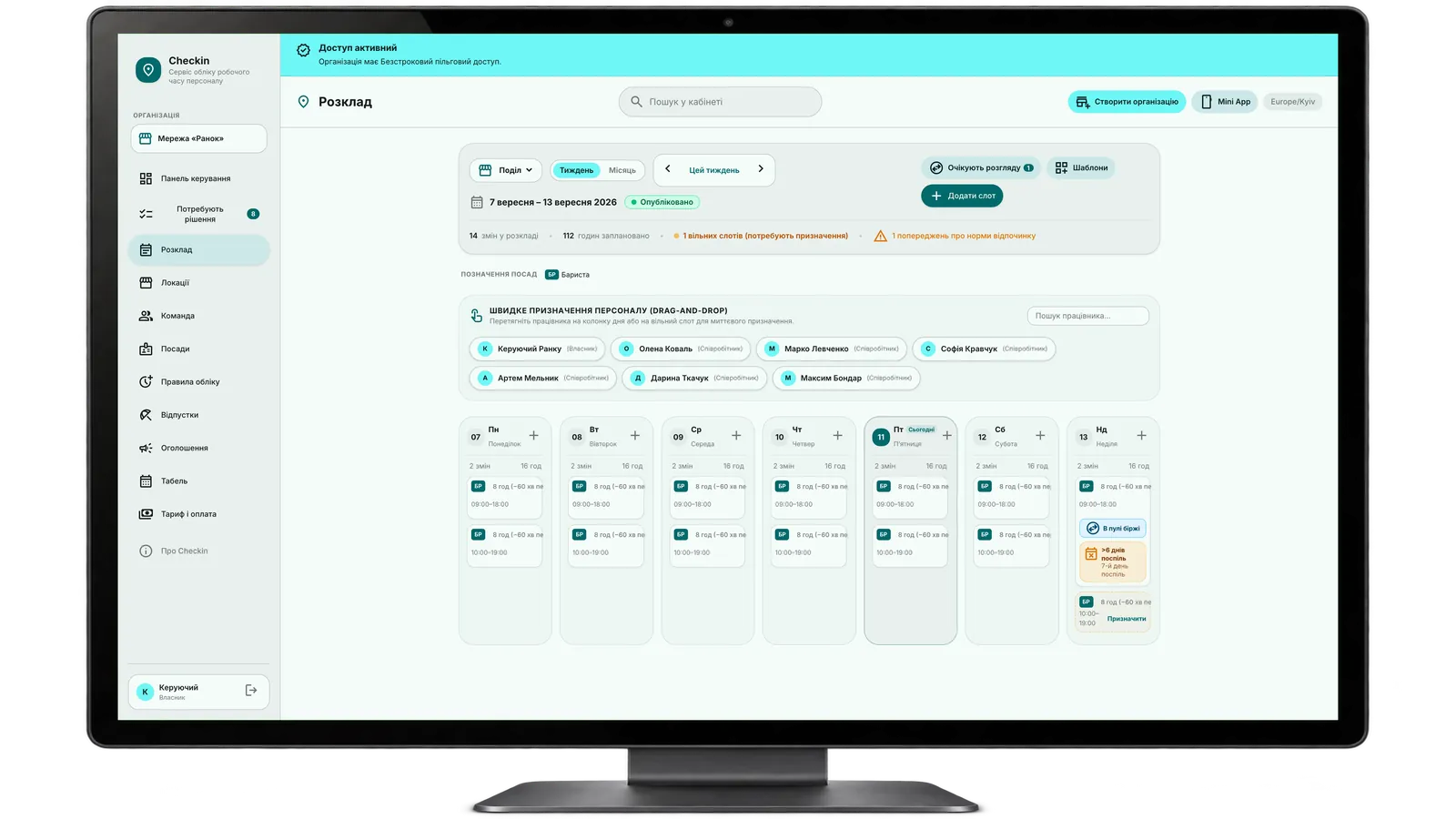
Task: Click the Checkin logo icon
Action: (148, 70)
